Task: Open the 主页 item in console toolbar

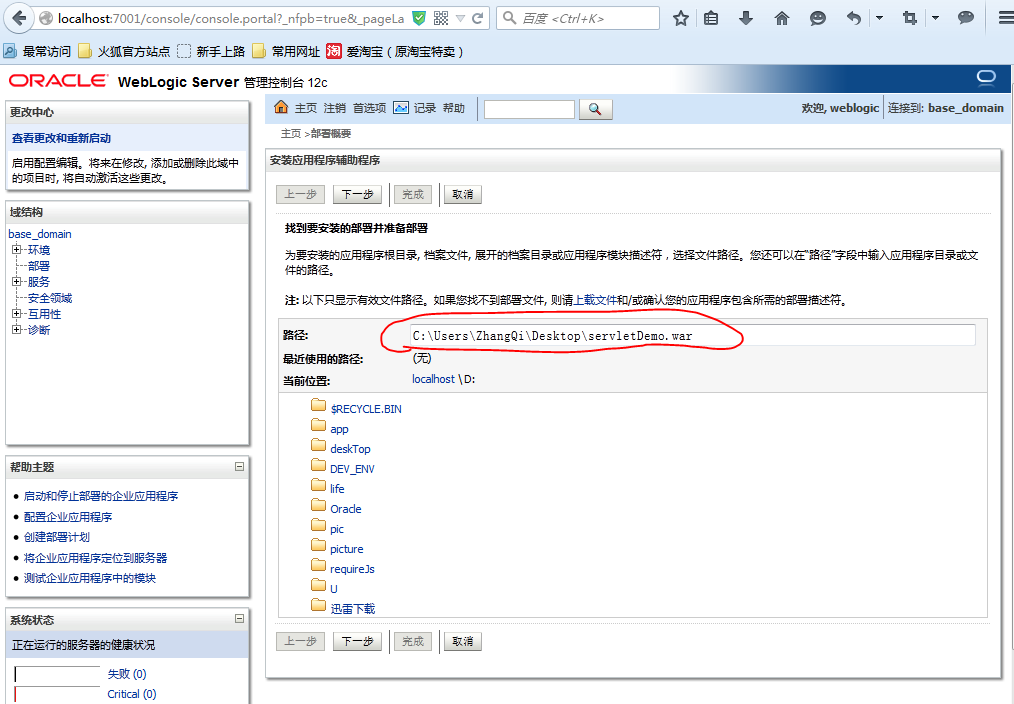Action: click(x=306, y=108)
